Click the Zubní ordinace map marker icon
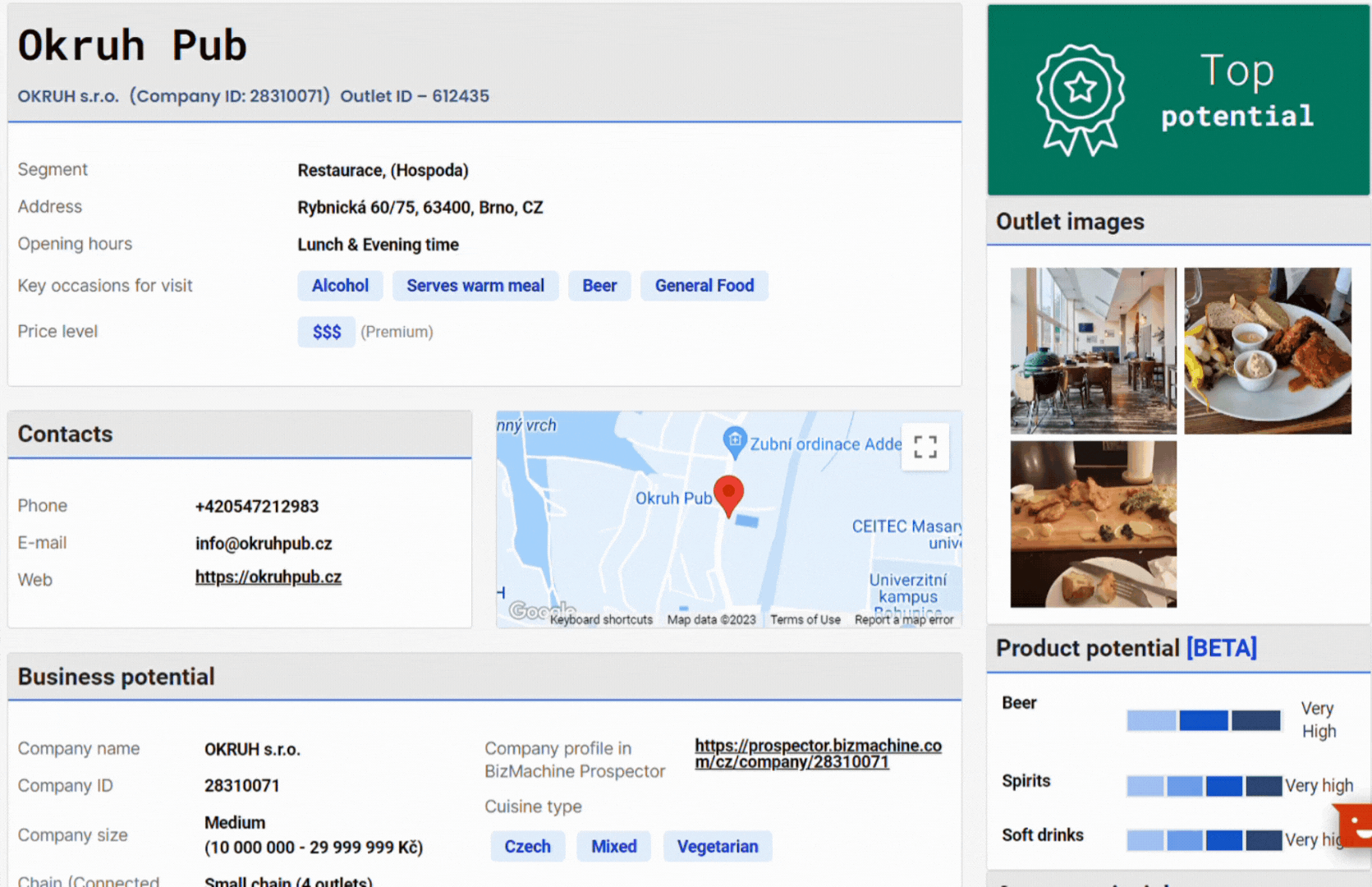The height and width of the screenshot is (887, 1372). (734, 443)
